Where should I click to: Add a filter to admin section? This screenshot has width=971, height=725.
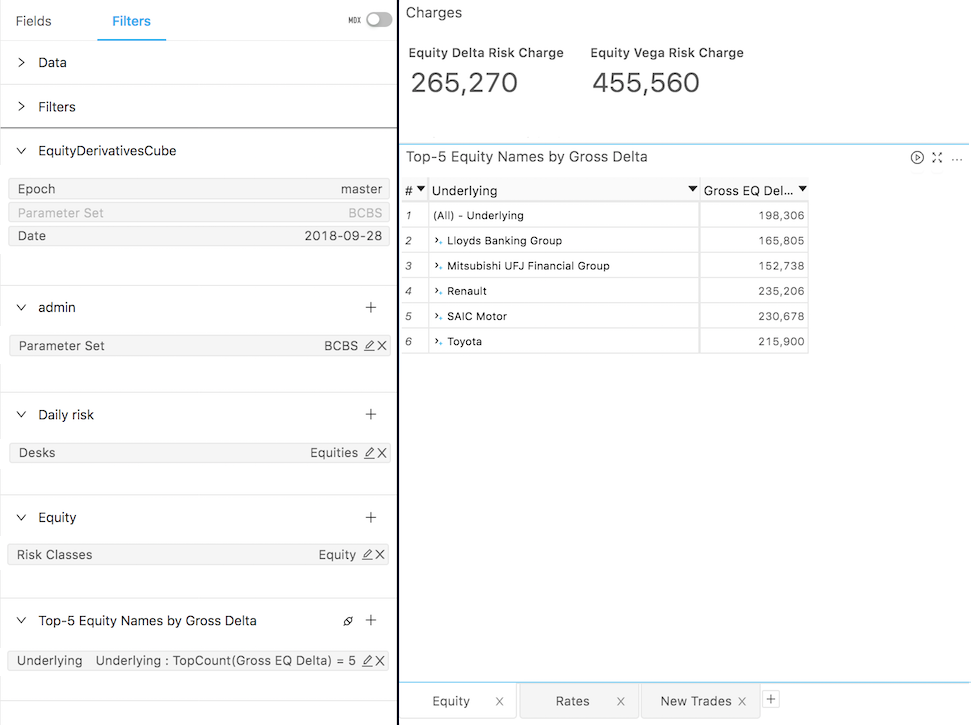pyautogui.click(x=371, y=308)
